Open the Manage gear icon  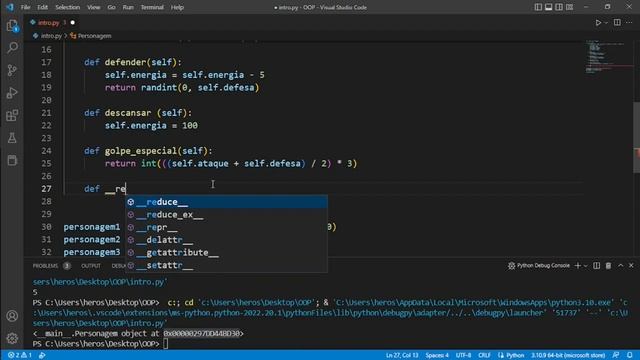[12, 338]
